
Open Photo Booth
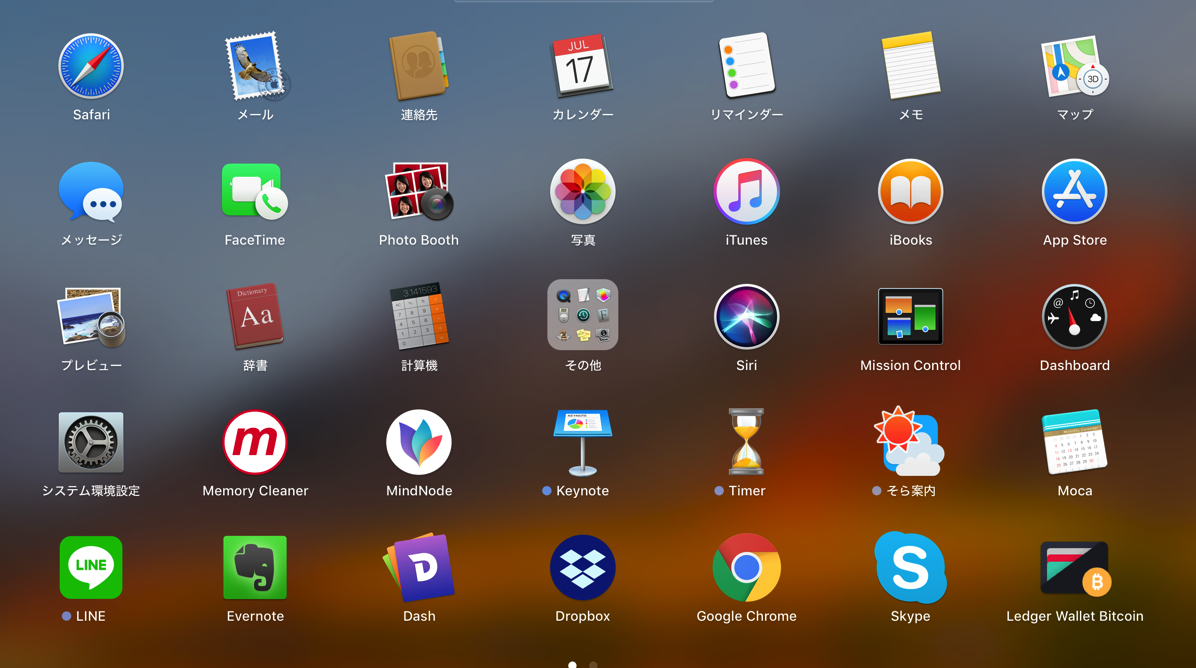click(419, 191)
